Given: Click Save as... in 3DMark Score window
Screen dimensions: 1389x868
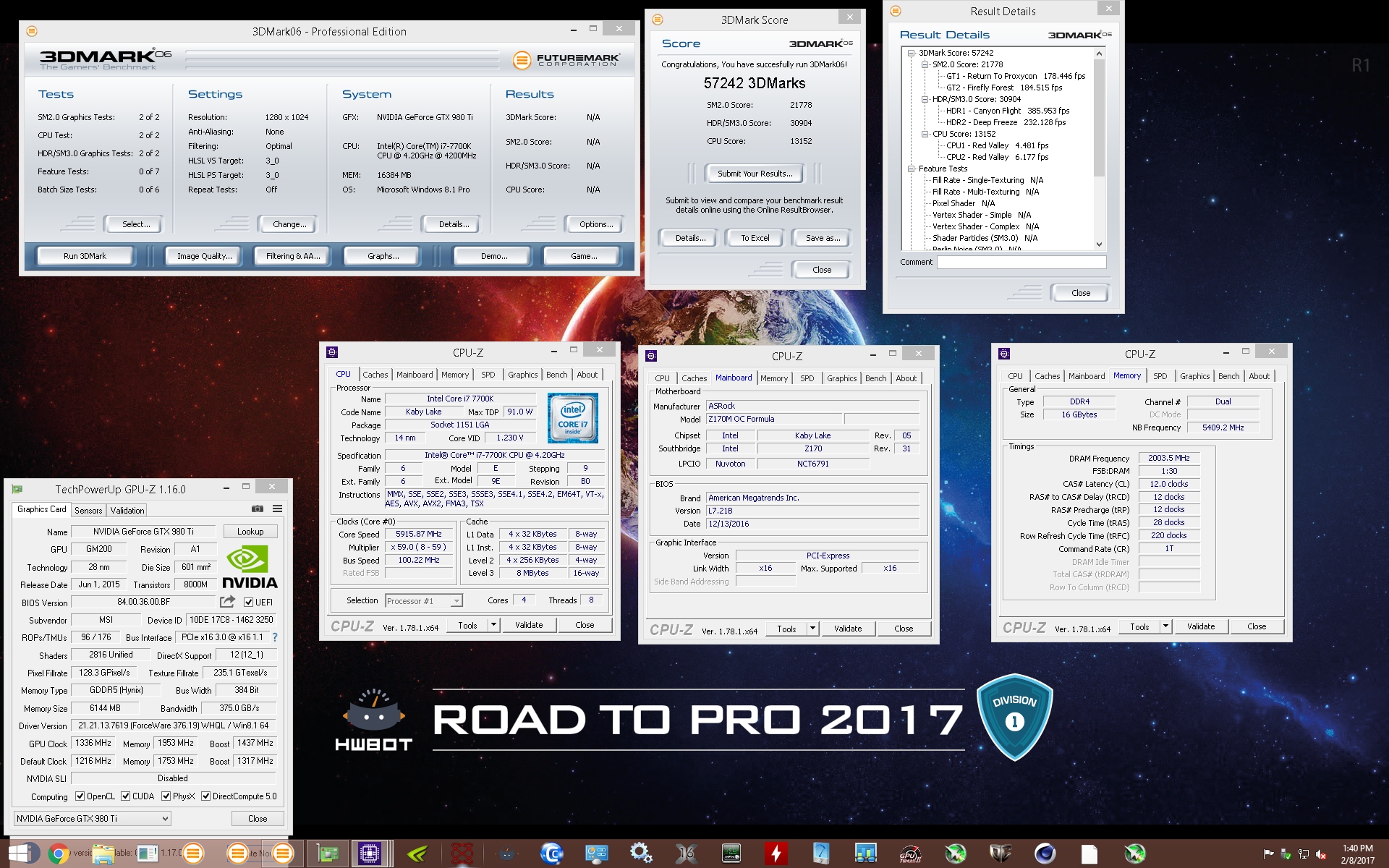Looking at the screenshot, I should (x=823, y=238).
